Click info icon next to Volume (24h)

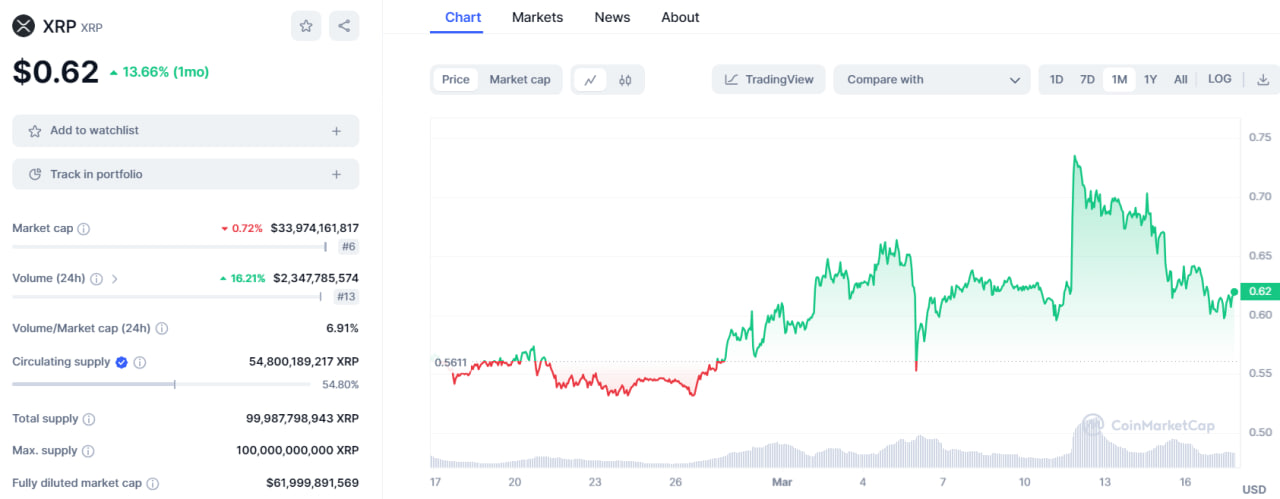click(97, 279)
